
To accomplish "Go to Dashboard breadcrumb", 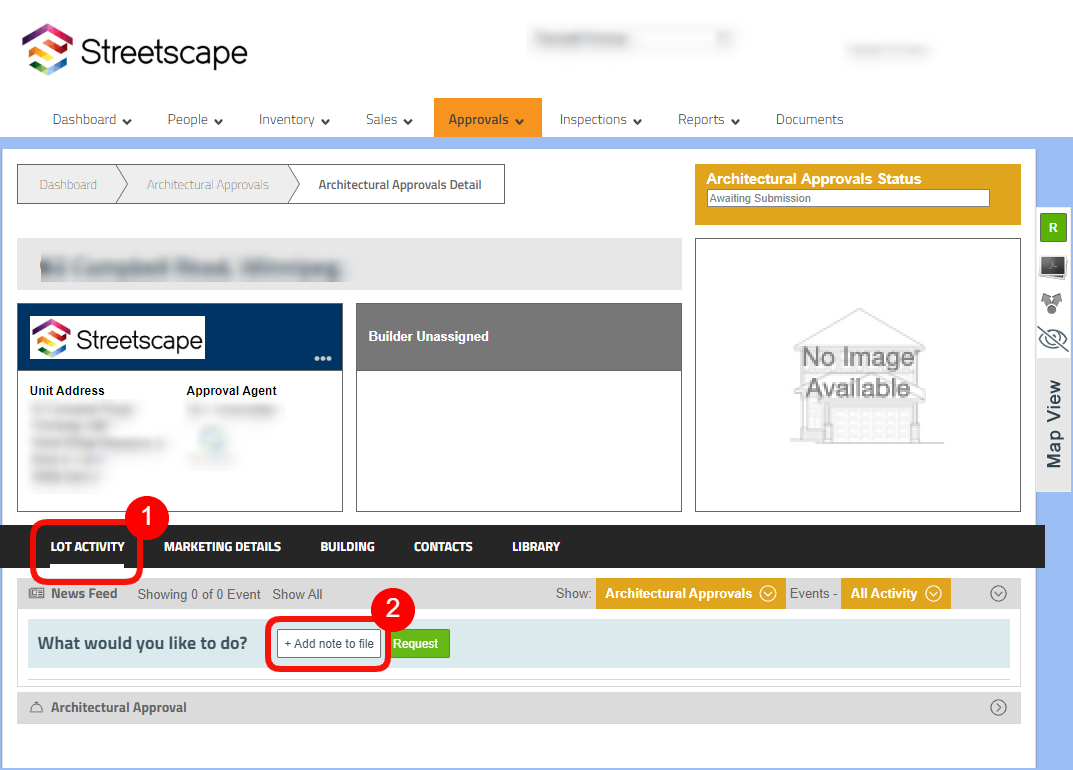I will click(x=68, y=184).
